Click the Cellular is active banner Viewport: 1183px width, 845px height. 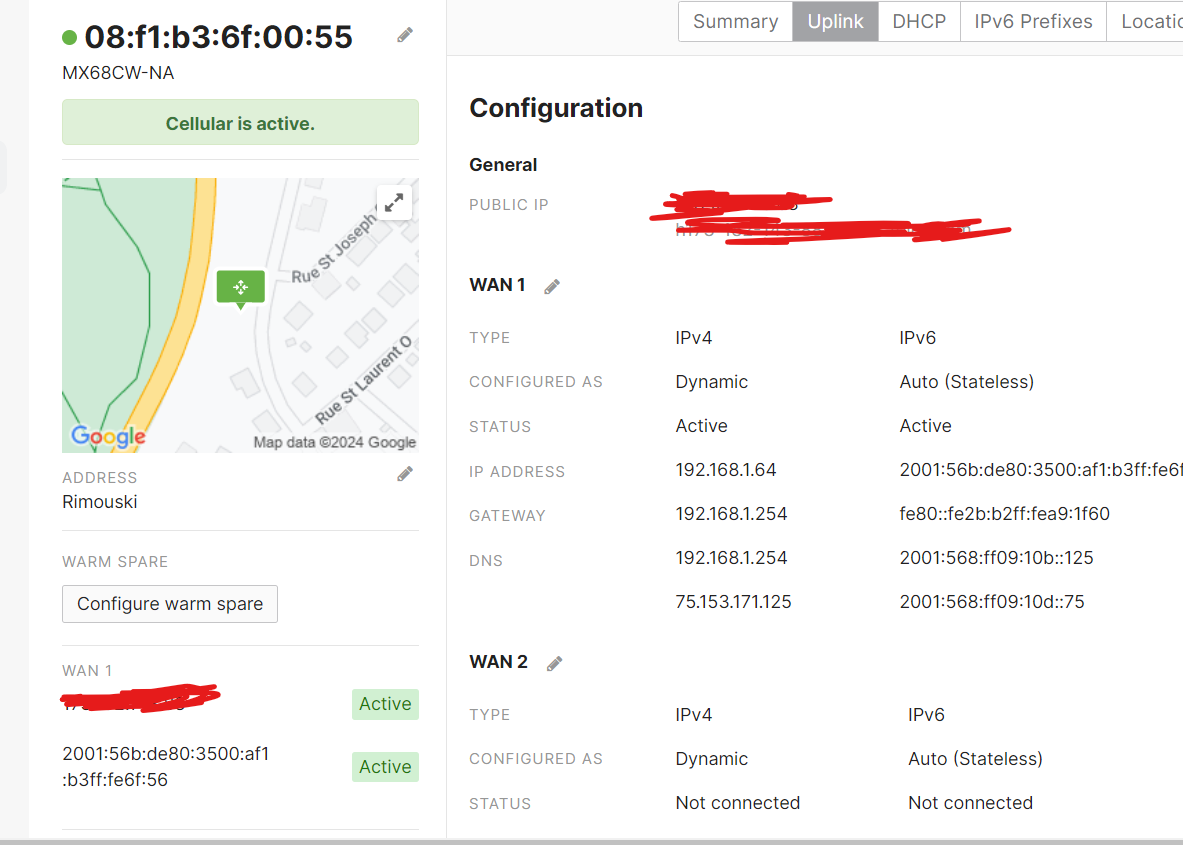pyautogui.click(x=240, y=123)
